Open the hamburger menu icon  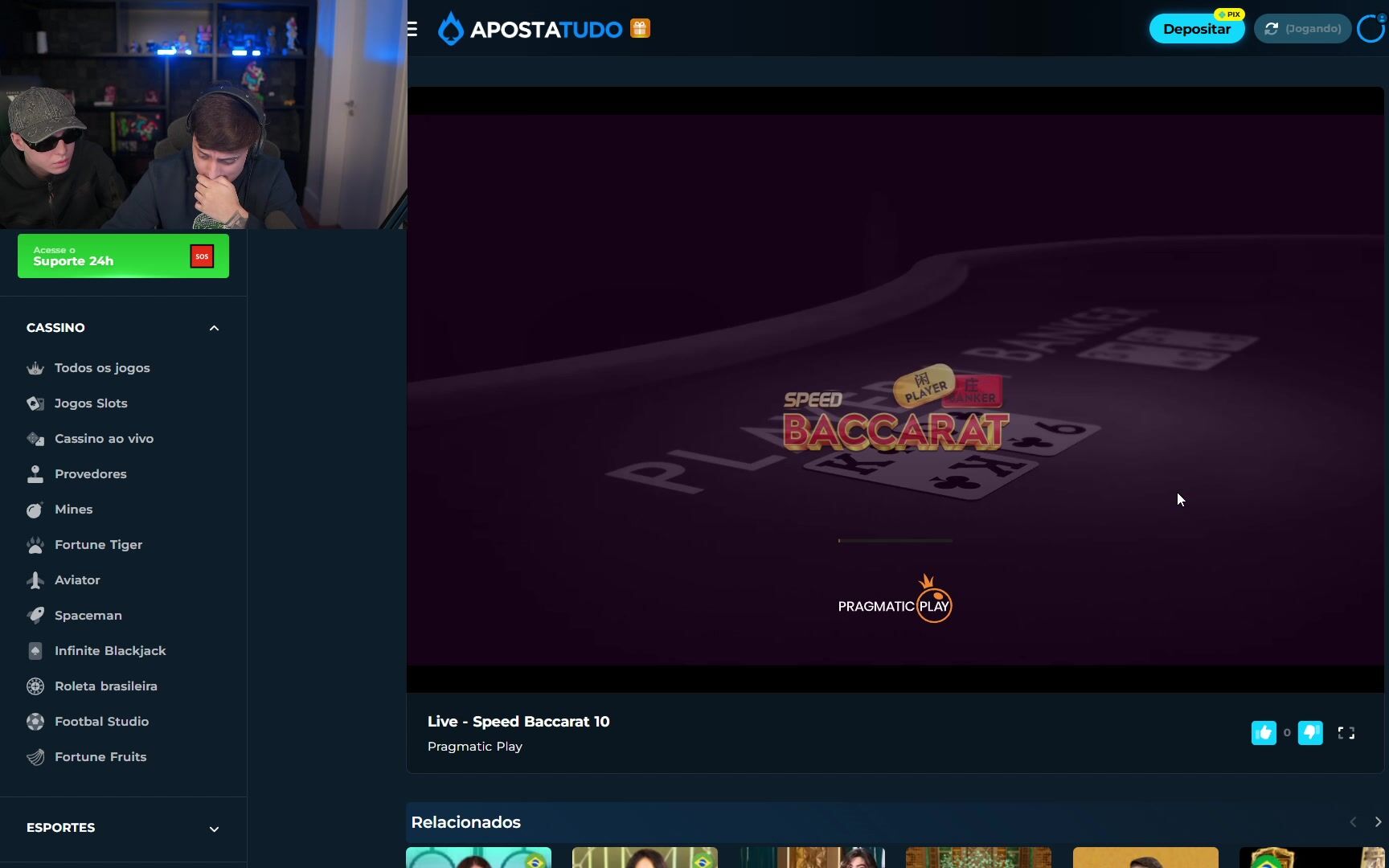point(412,29)
